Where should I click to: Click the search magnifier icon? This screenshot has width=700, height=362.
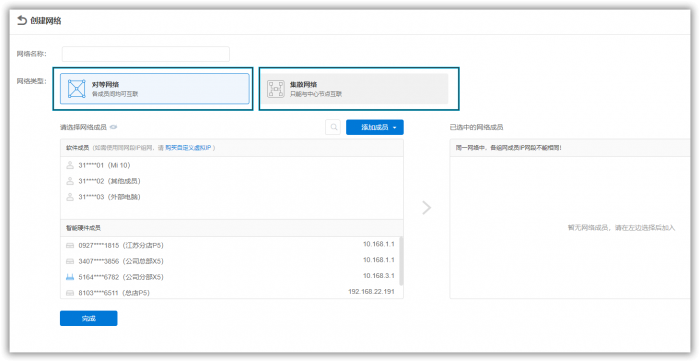(333, 127)
